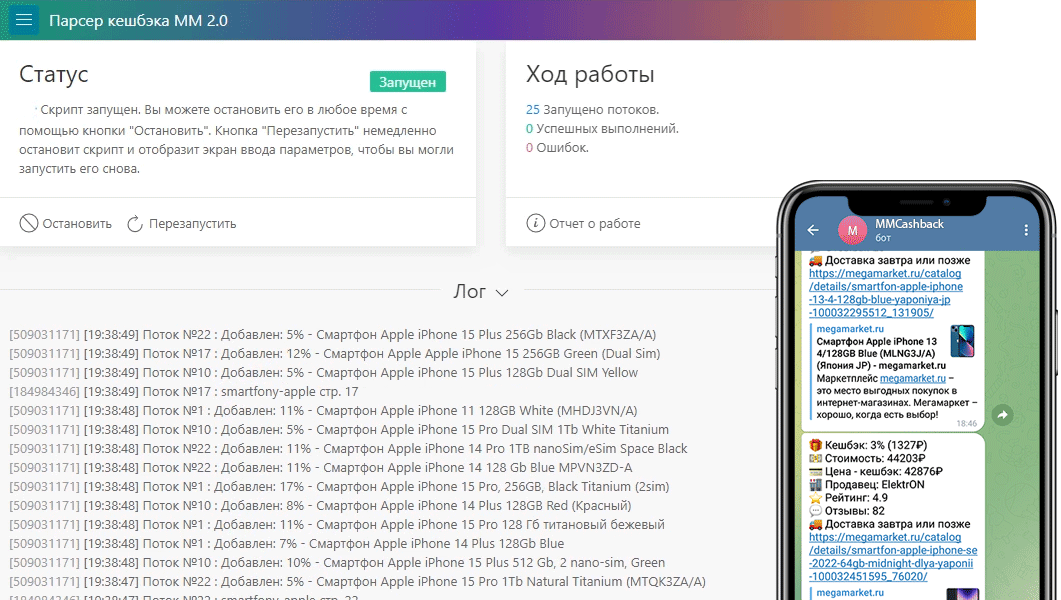Click the Статус heading
Image resolution: width=1061 pixels, height=600 pixels.
click(53, 74)
